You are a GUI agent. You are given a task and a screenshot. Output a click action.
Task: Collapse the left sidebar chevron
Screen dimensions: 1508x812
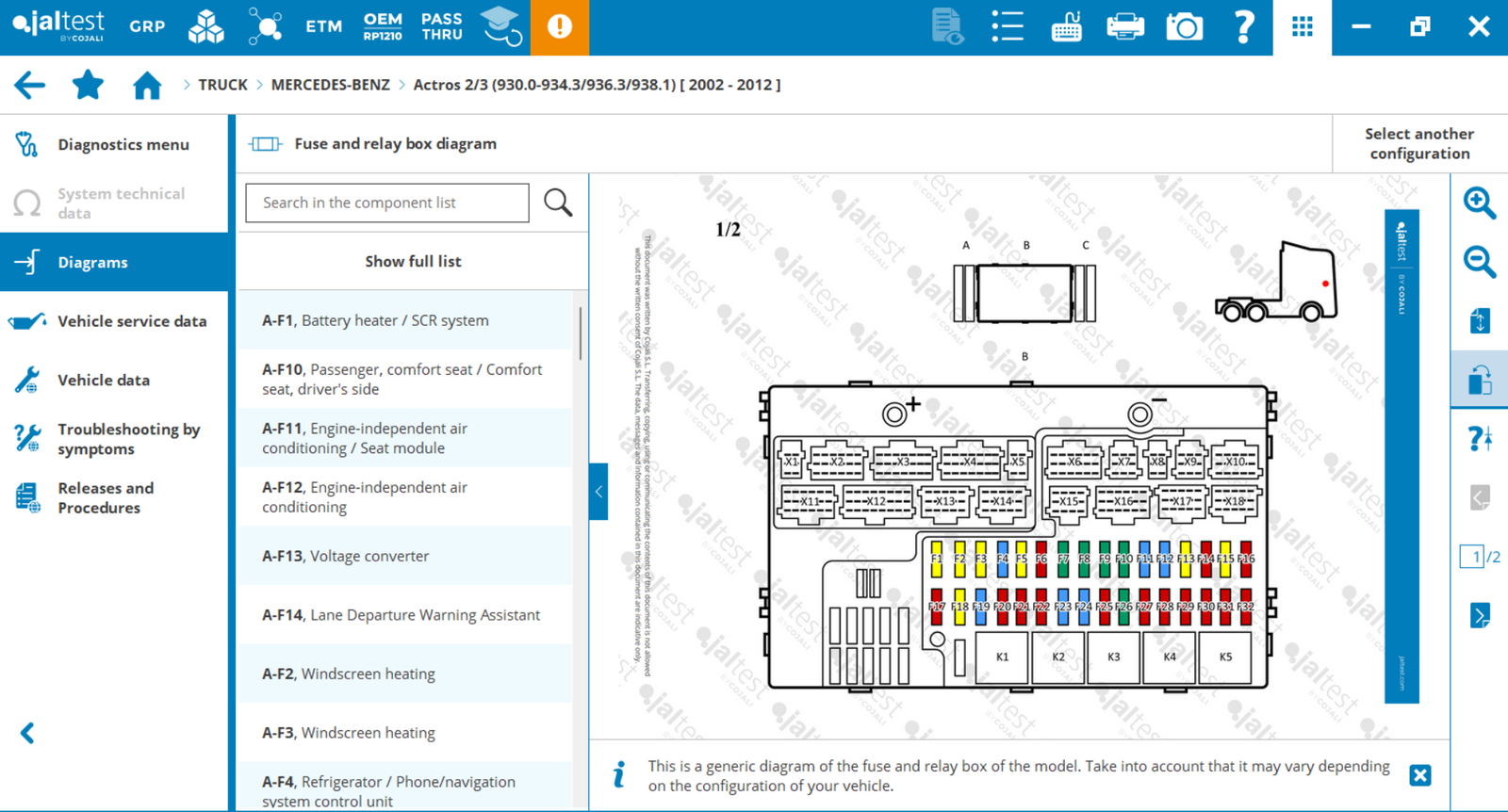[27, 733]
